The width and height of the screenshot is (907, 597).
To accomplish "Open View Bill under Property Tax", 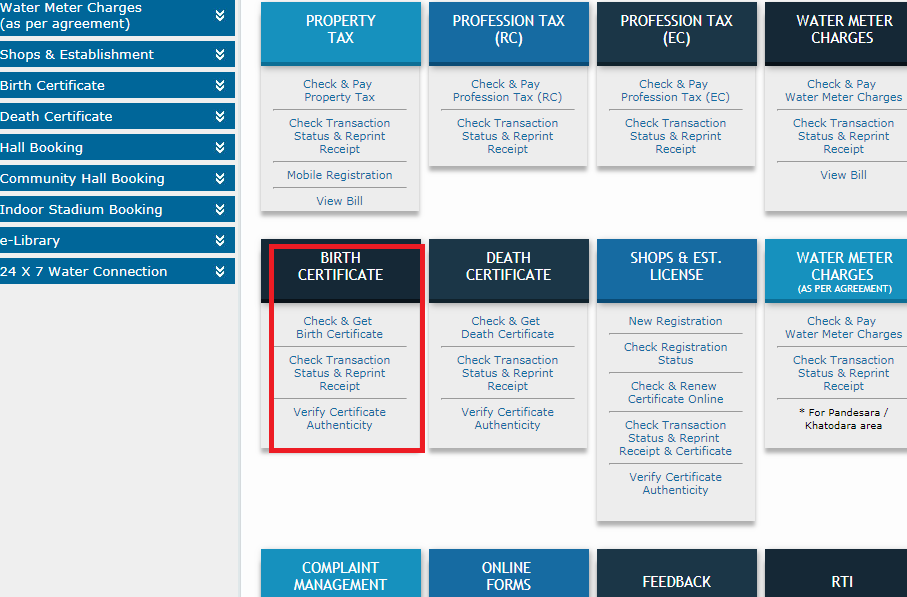I will tap(340, 201).
